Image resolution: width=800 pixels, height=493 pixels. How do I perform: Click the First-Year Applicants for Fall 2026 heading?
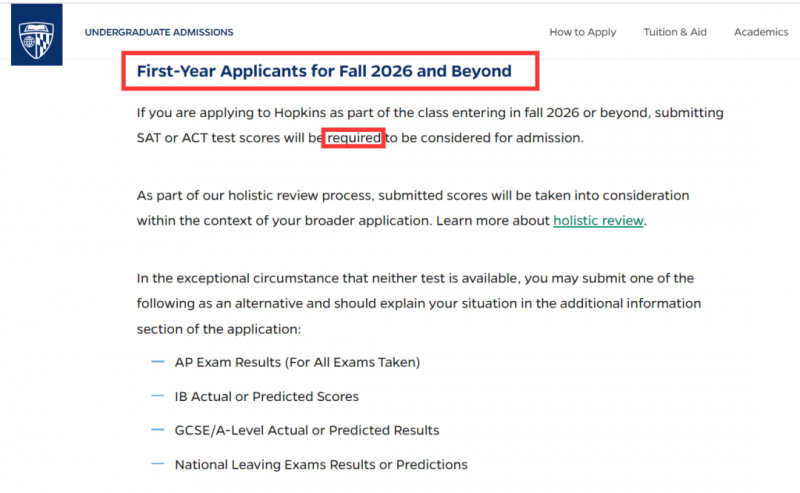[324, 71]
